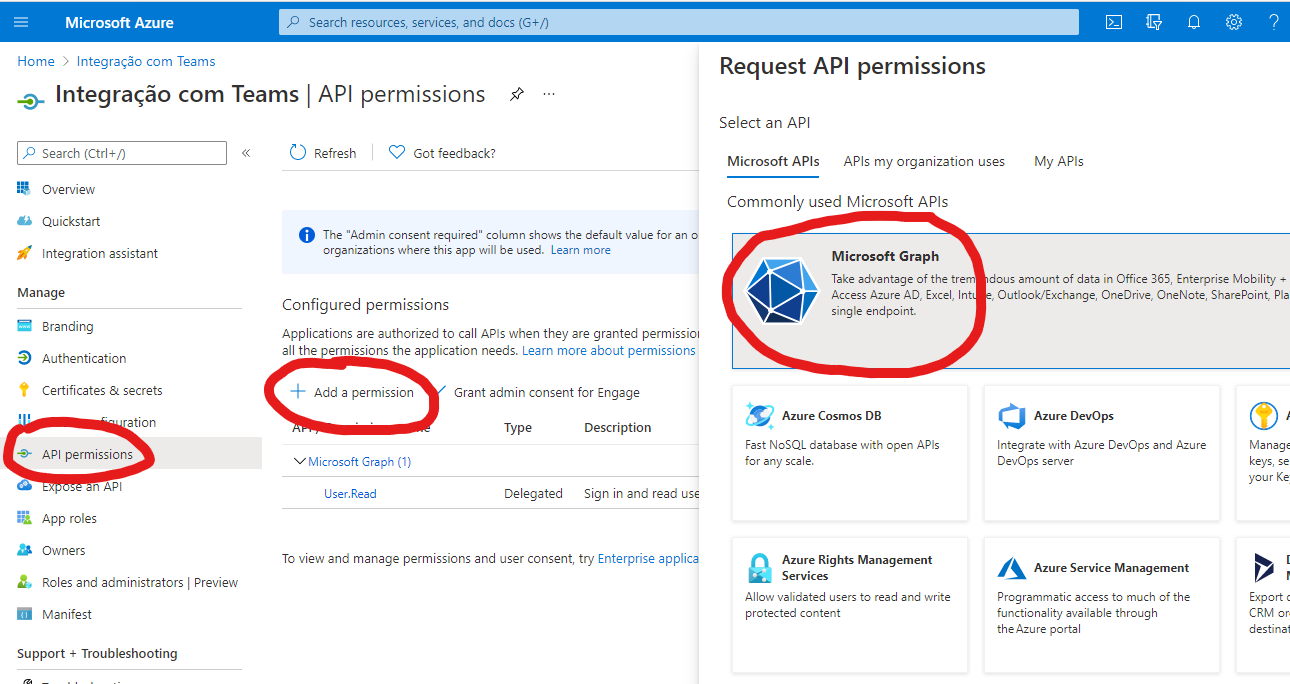Choose the Azure Cosmos DB card

tap(850, 453)
